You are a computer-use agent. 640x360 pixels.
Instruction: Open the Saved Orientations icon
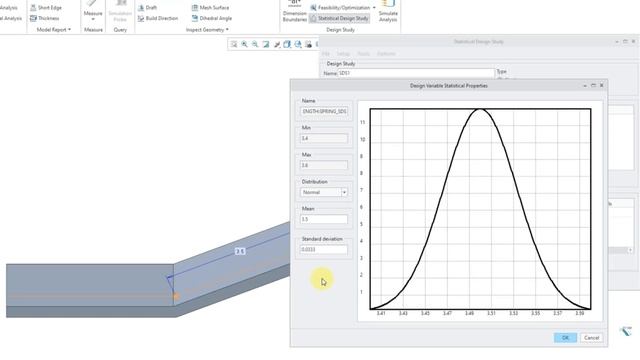pos(298,44)
